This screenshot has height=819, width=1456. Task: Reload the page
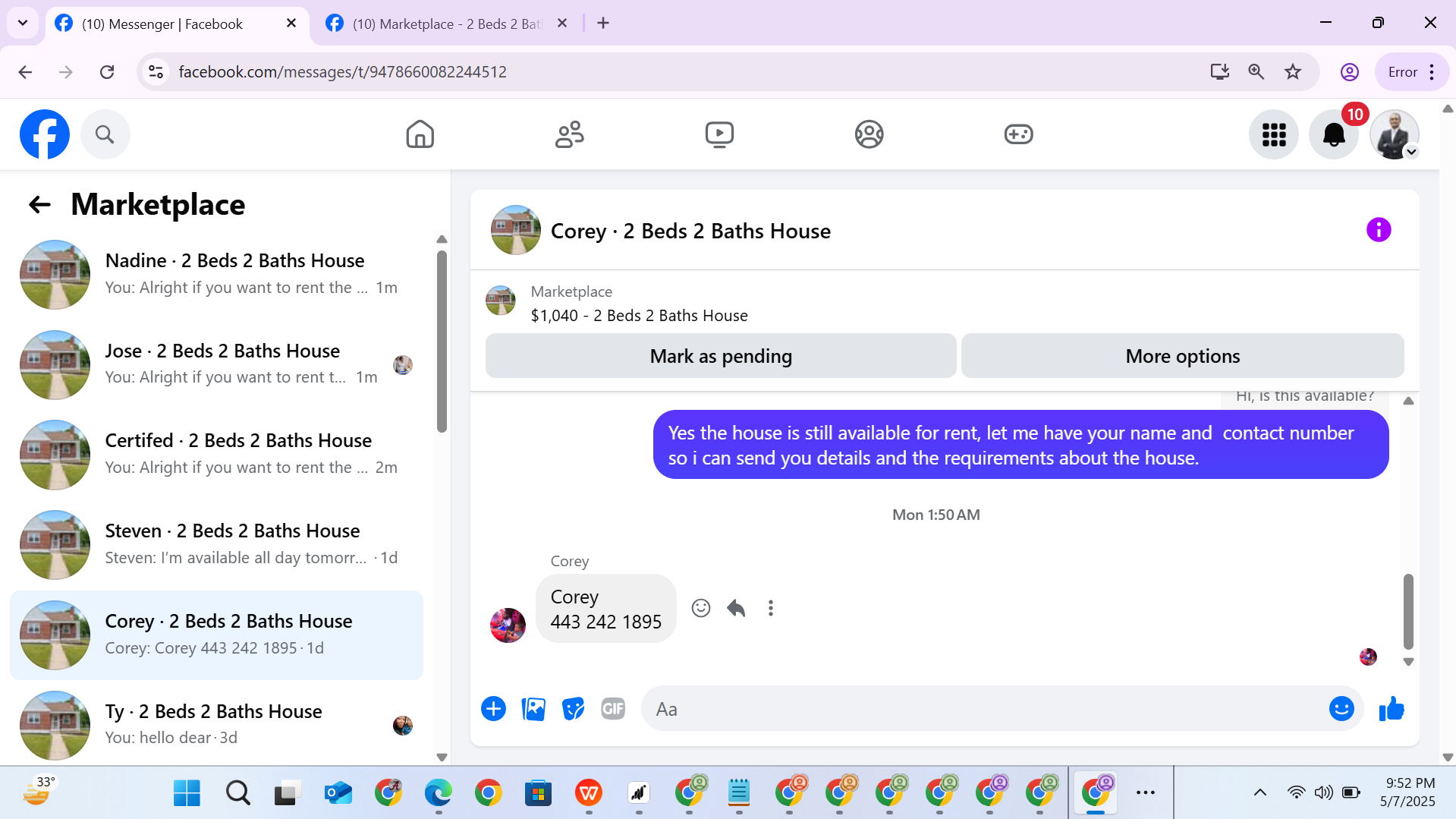tap(107, 72)
